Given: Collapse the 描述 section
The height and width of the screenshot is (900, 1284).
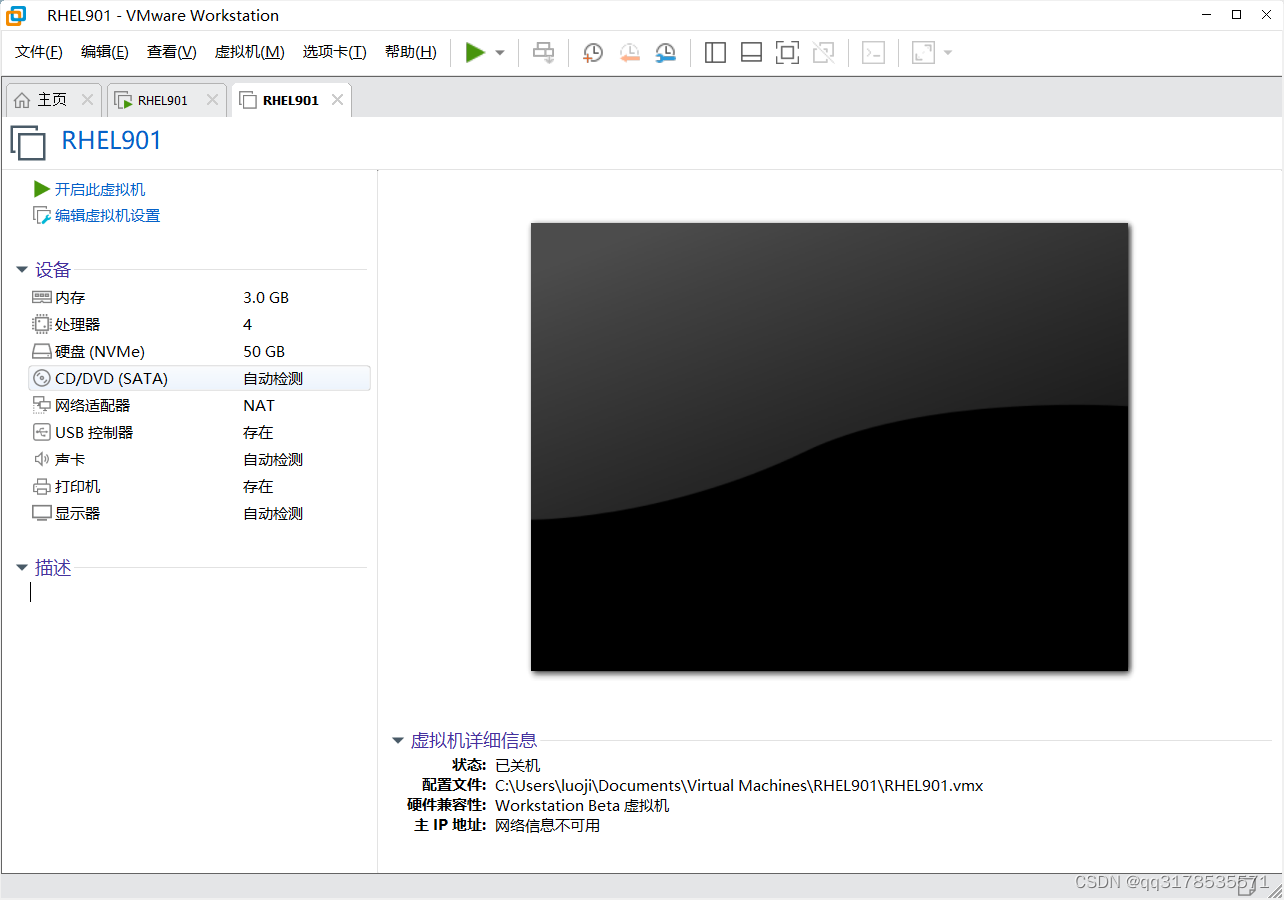Looking at the screenshot, I should 22,568.
